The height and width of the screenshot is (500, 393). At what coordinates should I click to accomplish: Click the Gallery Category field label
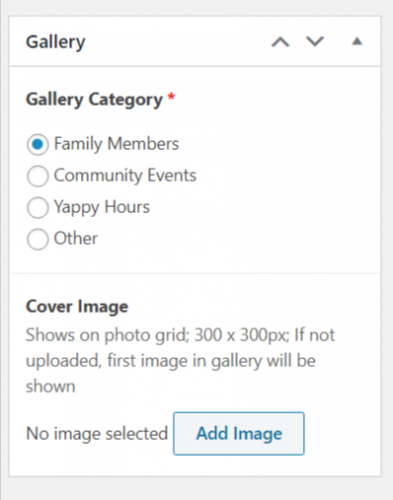point(94,100)
